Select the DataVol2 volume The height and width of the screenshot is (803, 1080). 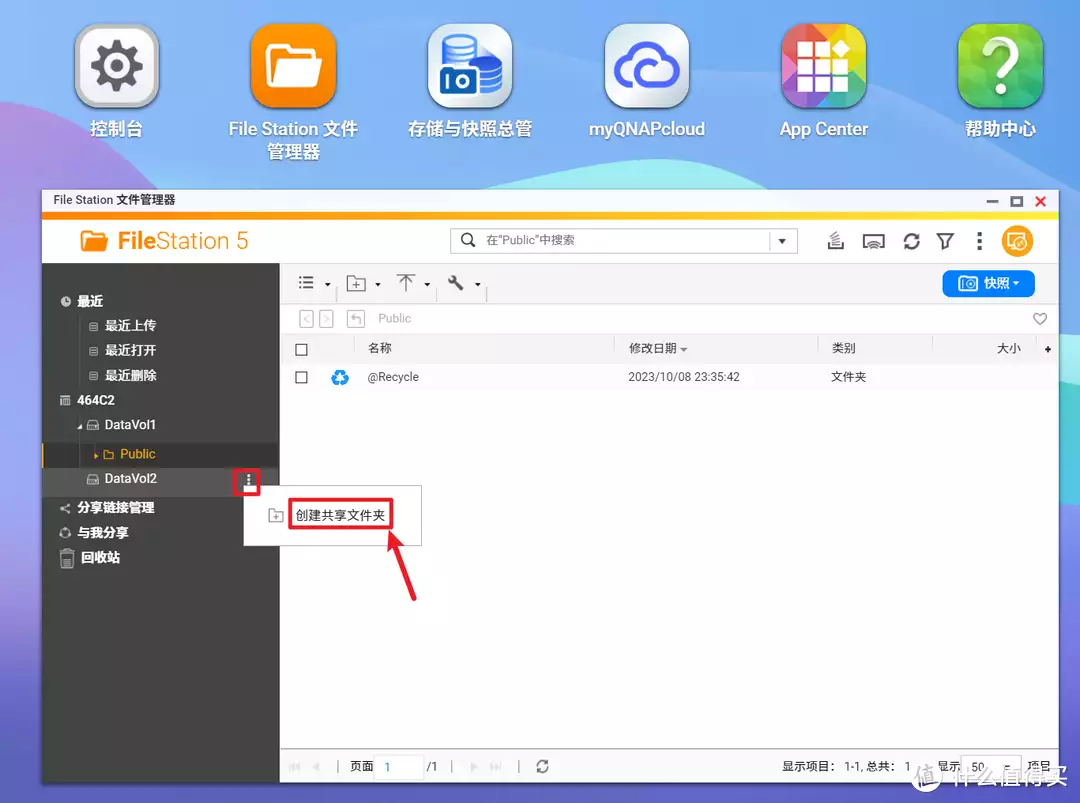(x=130, y=479)
